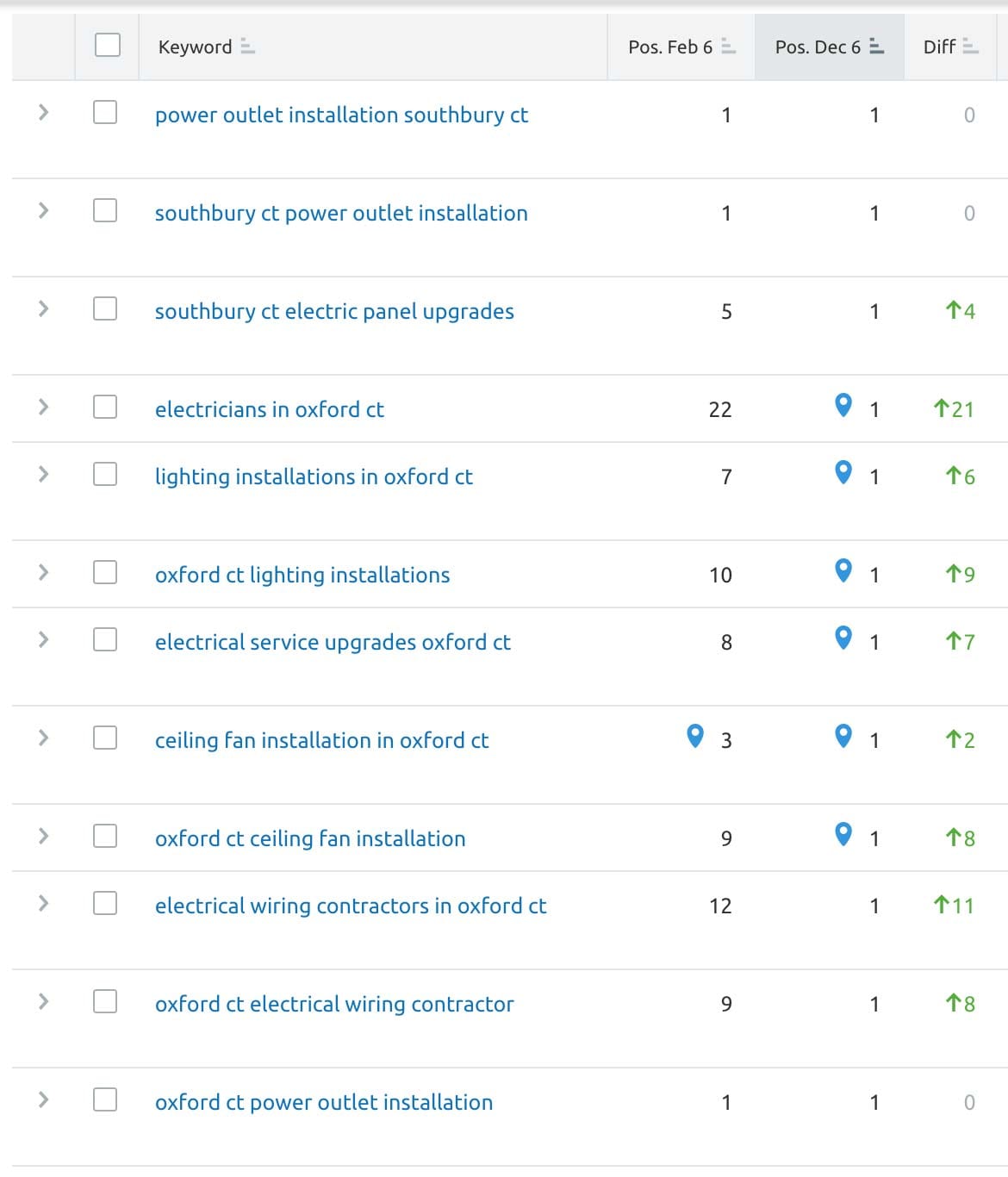This screenshot has height=1177, width=1008.
Task: Toggle the select-all checkbox in header
Action: tap(108, 45)
